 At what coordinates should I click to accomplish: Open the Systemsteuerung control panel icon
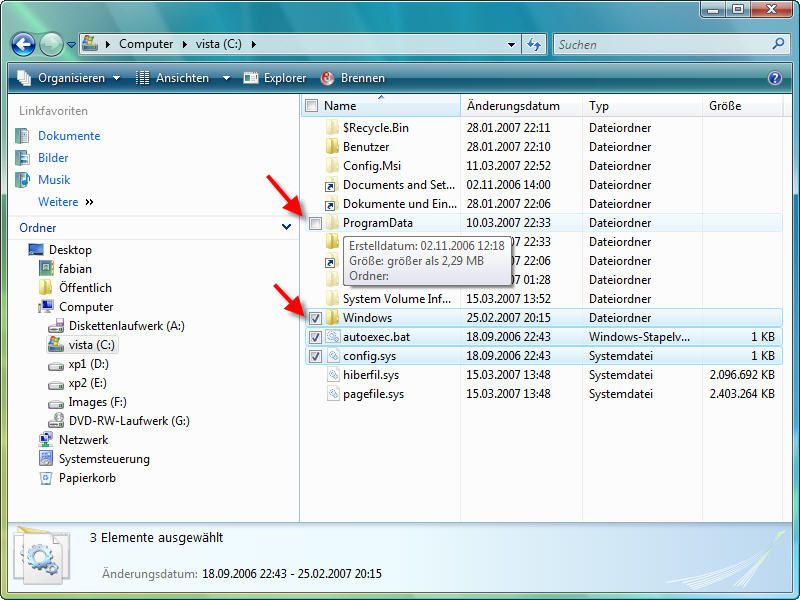(46, 459)
